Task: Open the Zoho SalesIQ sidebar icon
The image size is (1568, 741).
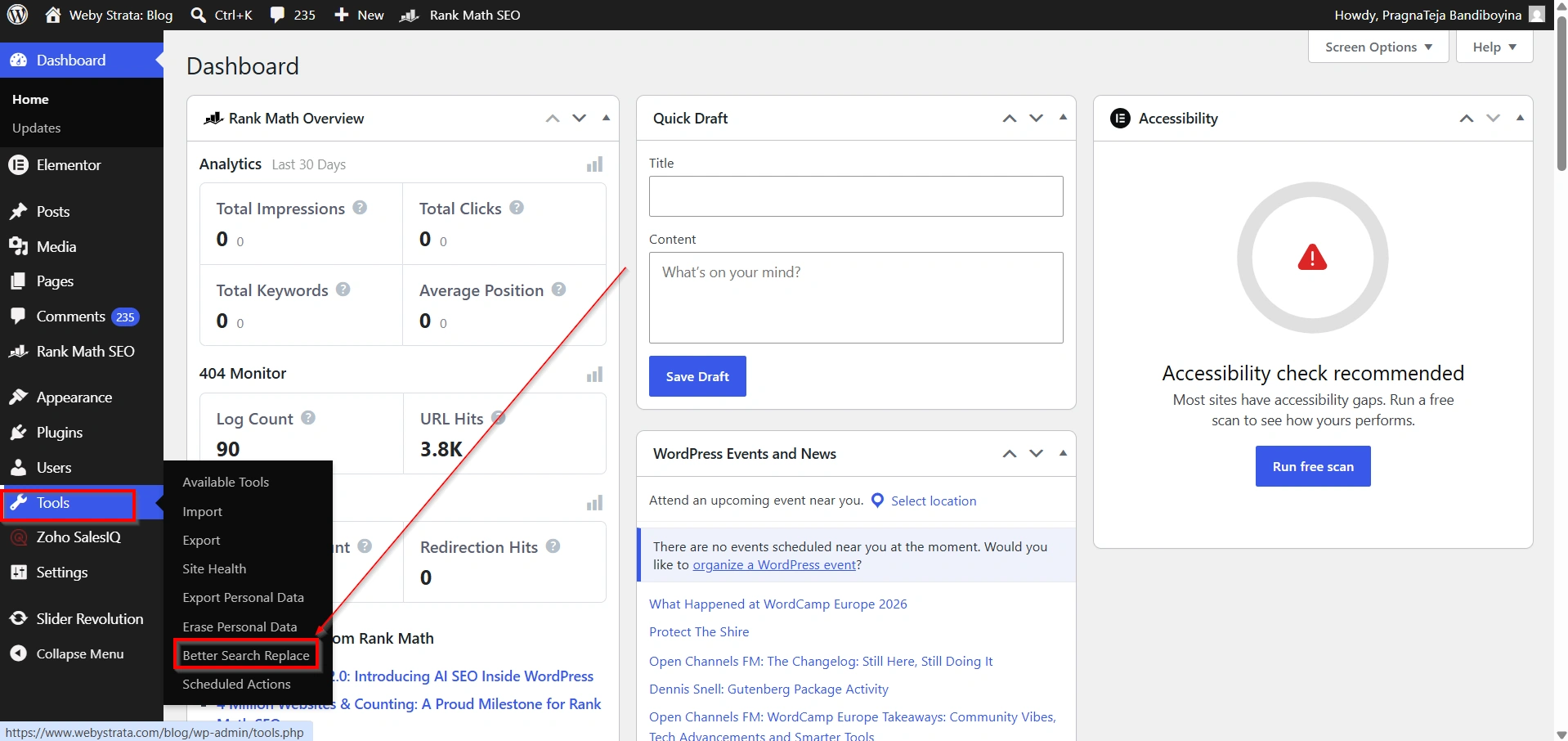Action: pos(18,537)
